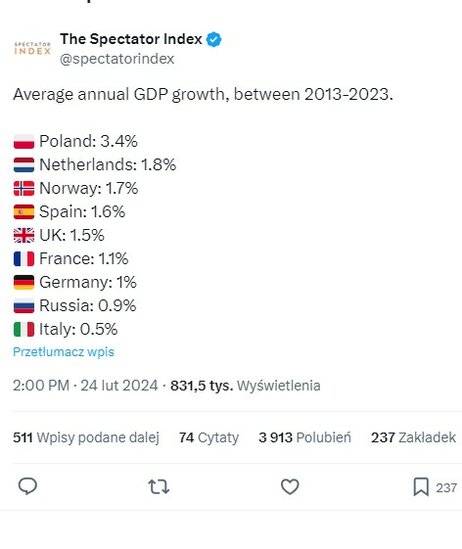Viewport: 462px width, 549px height.
Task: Click the reply speech bubble icon
Action: [x=28, y=486]
